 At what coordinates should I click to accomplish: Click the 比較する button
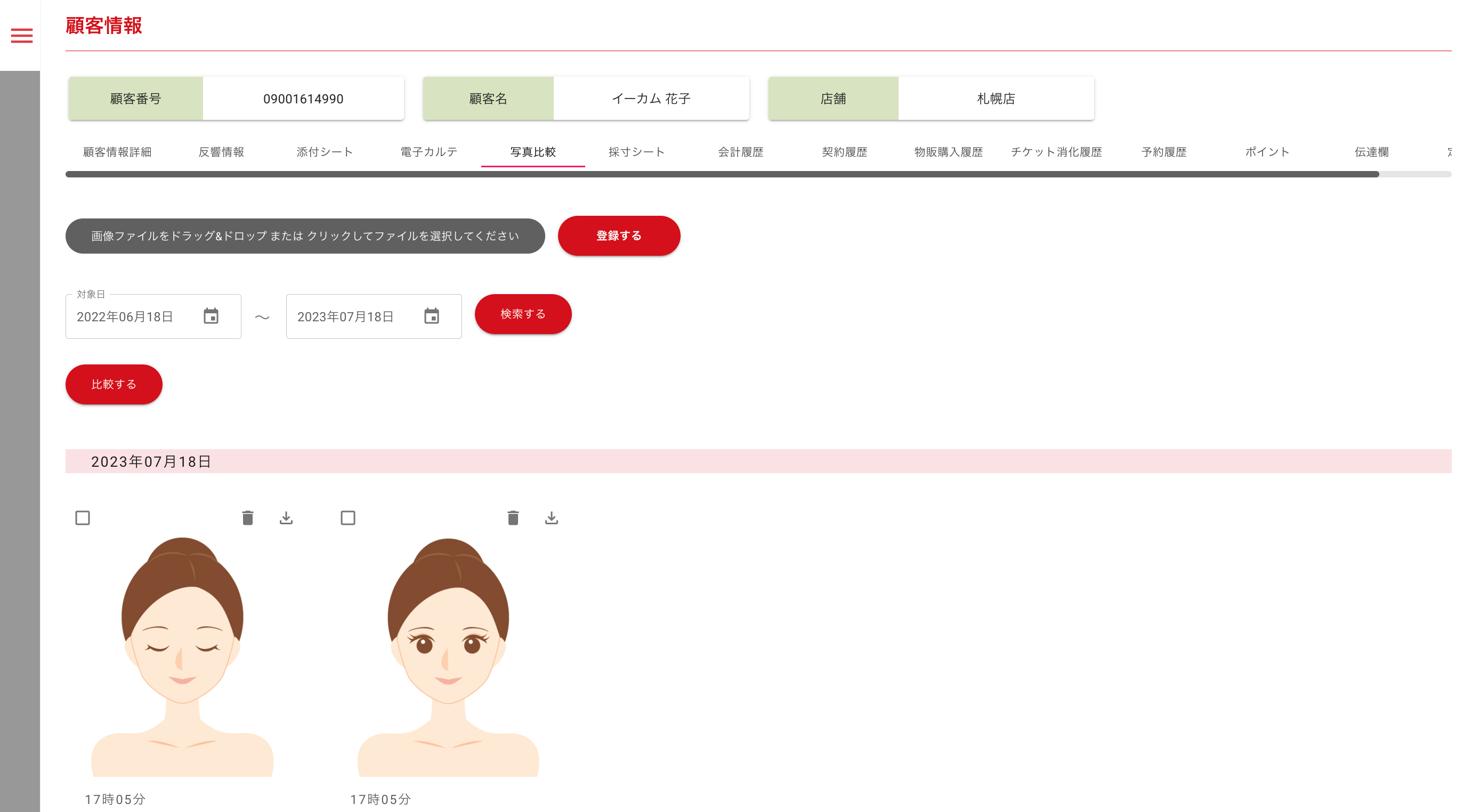[114, 384]
